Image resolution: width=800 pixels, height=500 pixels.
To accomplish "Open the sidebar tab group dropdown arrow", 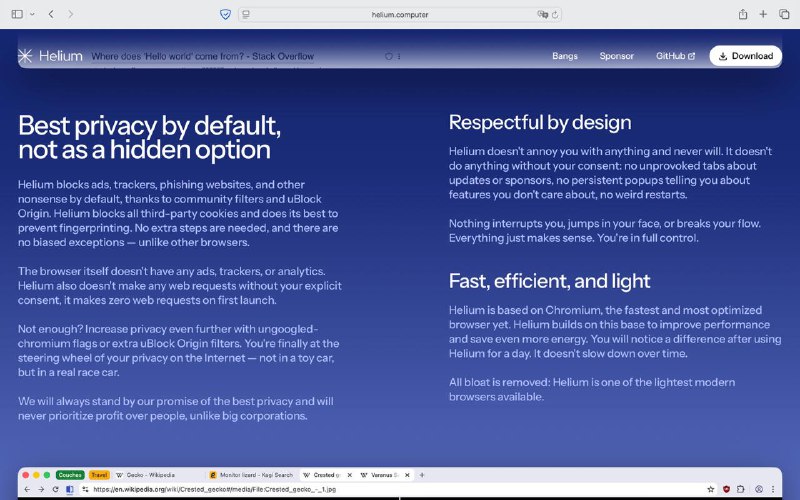I will click(32, 14).
